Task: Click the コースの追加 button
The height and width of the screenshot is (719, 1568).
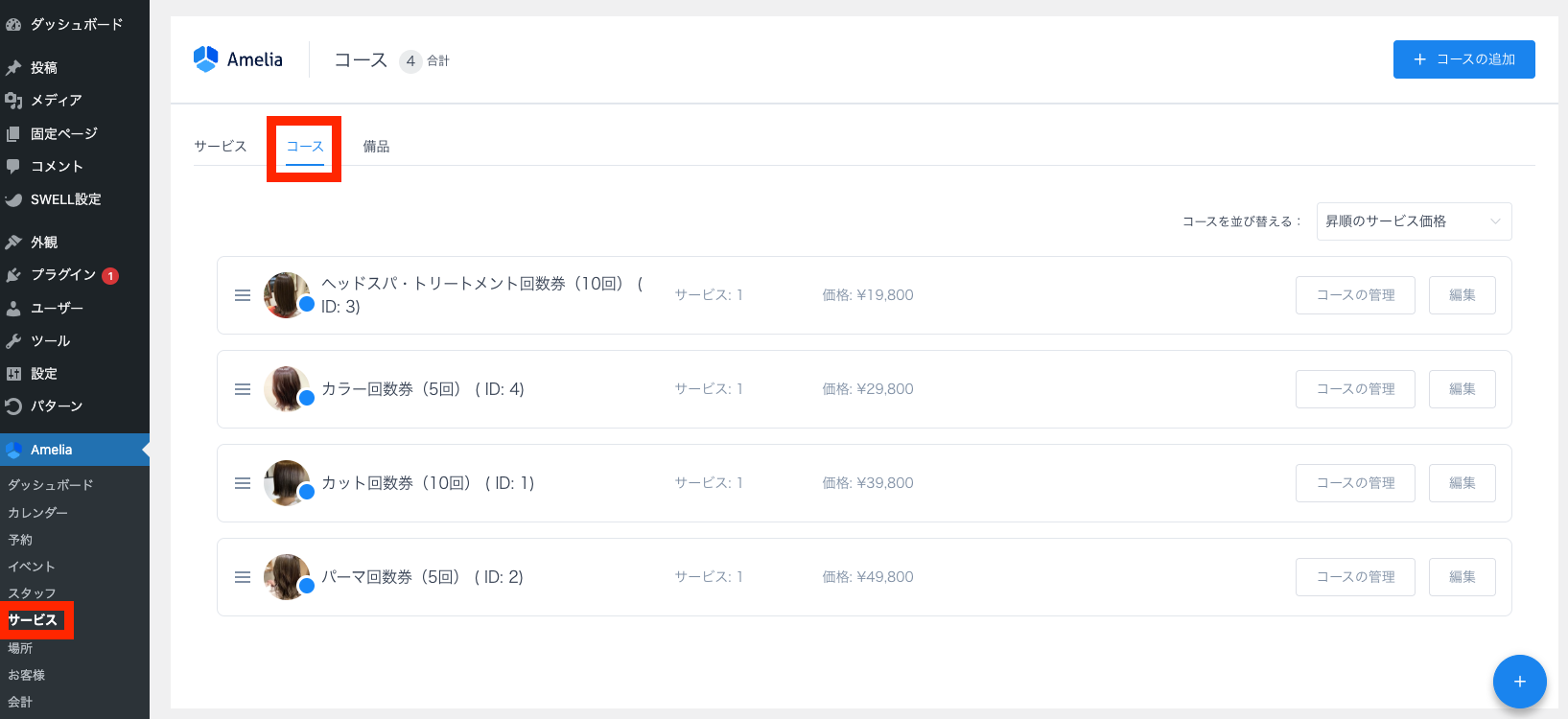Action: (x=1463, y=59)
